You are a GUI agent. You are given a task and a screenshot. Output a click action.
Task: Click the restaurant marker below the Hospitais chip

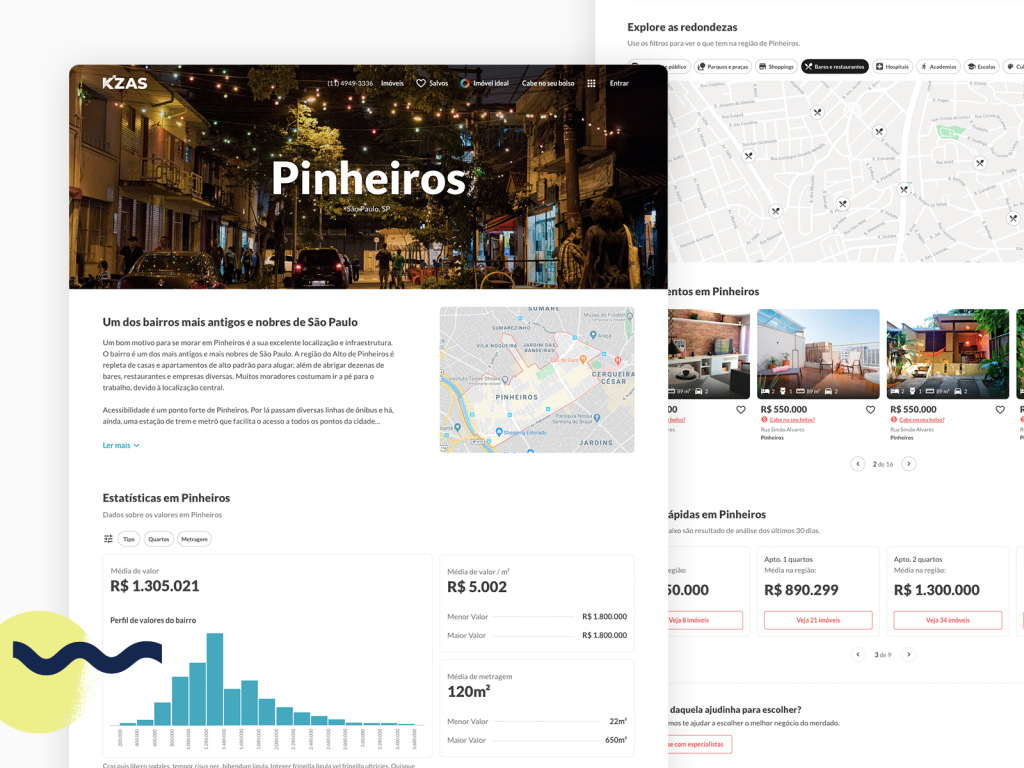pos(880,131)
